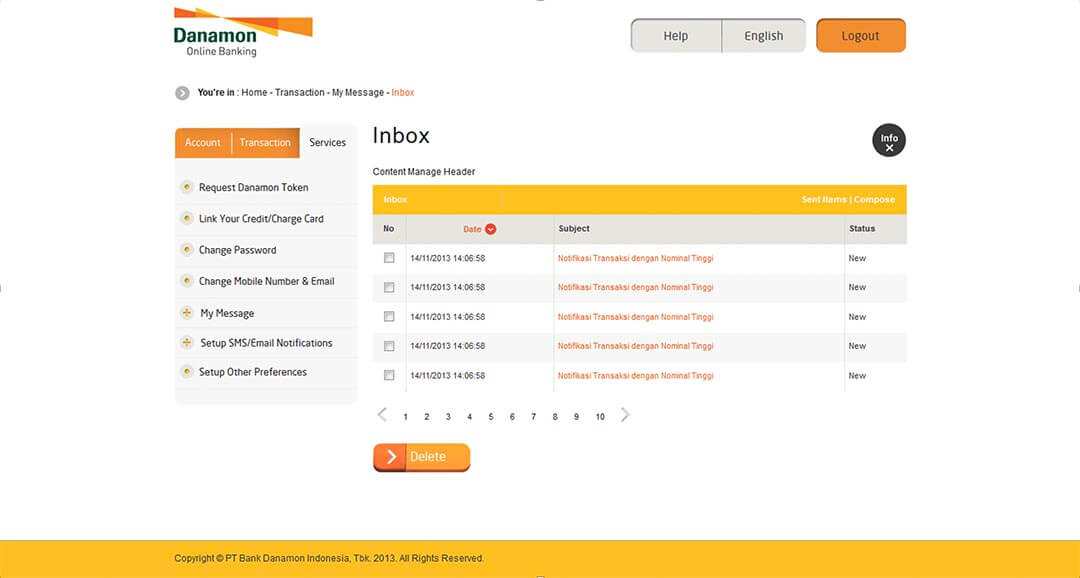Jump to inbox page 5
Screen dimensions: 1080x578
pyautogui.click(x=490, y=416)
